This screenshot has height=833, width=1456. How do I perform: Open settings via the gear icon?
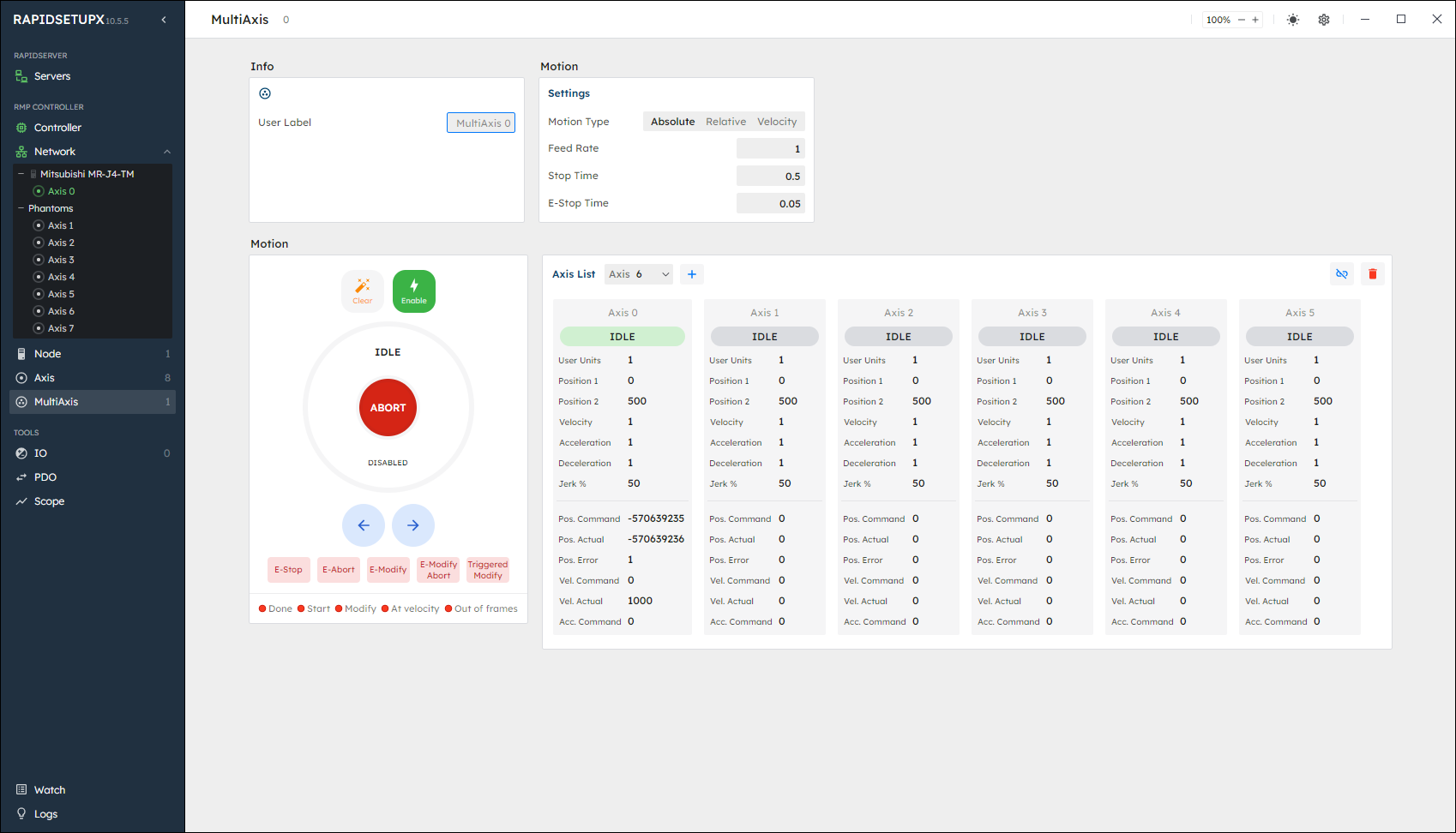click(1324, 20)
